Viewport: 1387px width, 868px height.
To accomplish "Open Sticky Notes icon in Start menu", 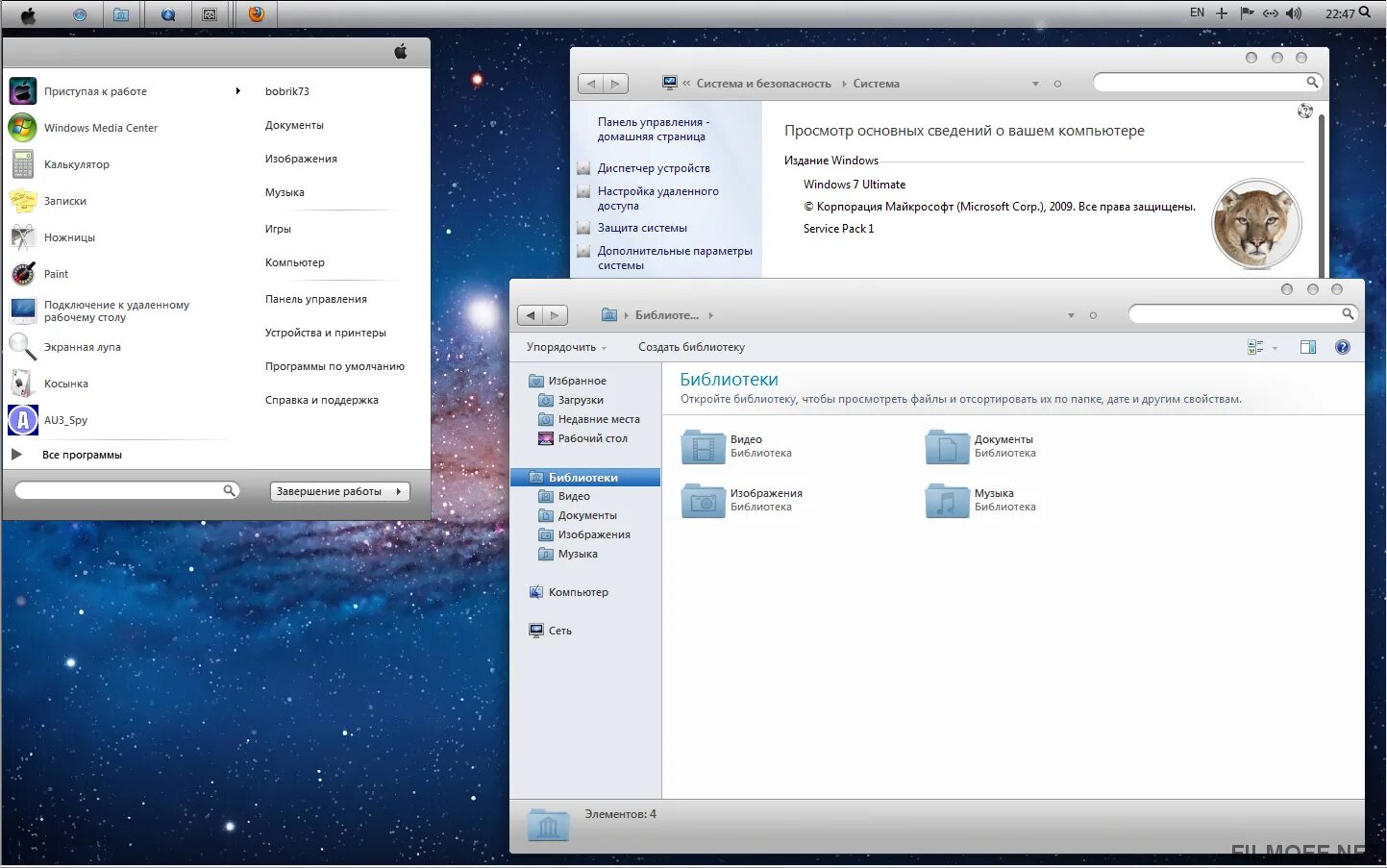I will 23,201.
